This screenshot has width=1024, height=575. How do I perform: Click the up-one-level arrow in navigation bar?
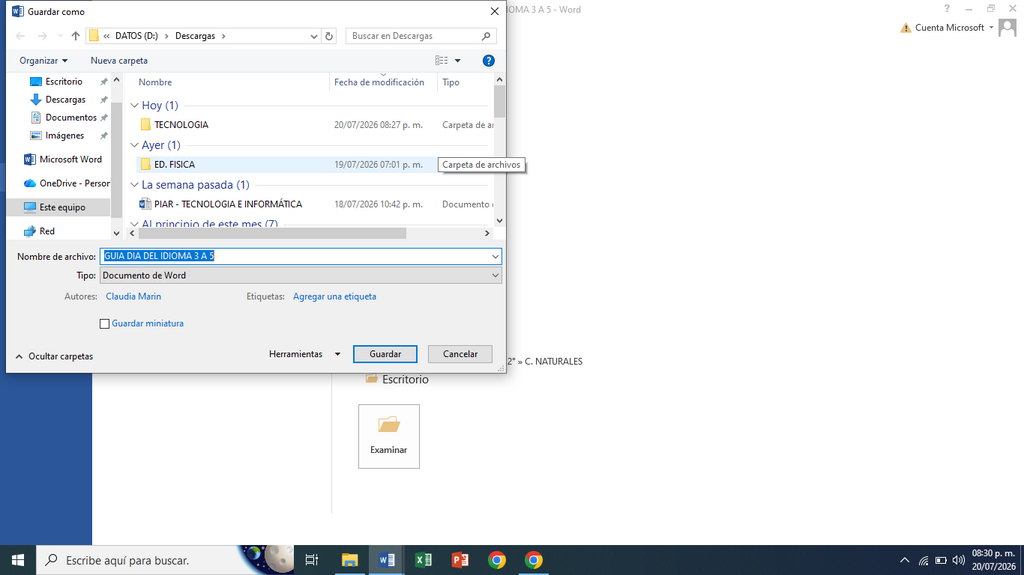76,36
